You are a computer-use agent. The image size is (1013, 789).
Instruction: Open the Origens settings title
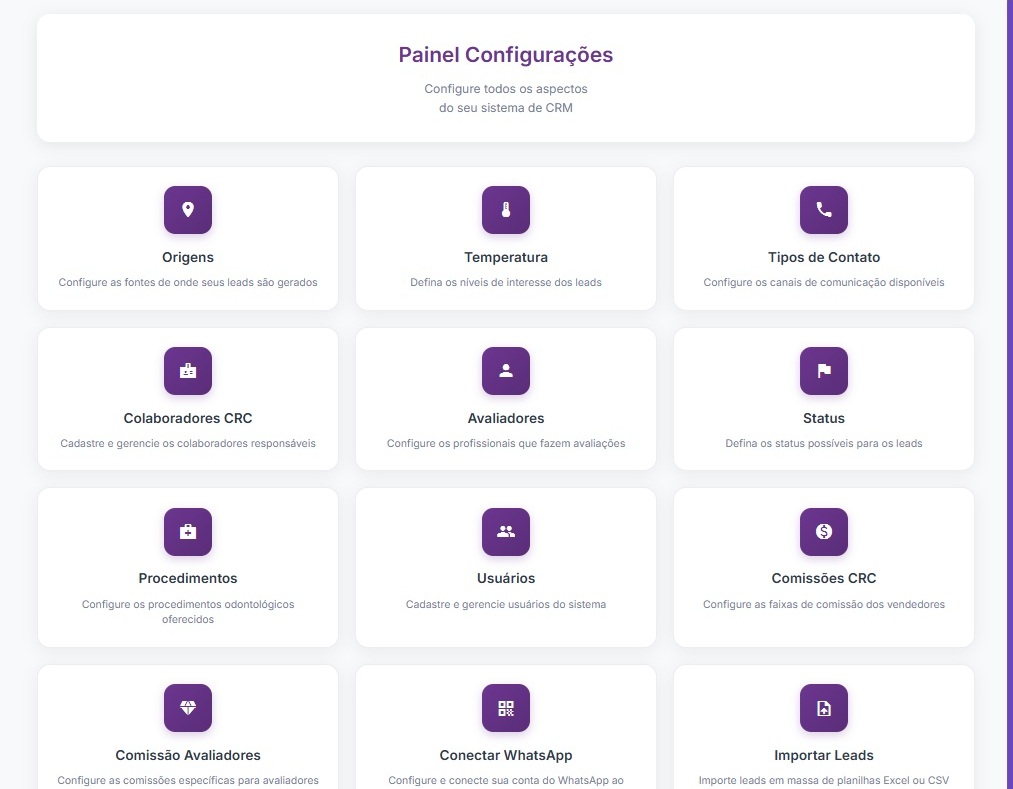pos(188,257)
